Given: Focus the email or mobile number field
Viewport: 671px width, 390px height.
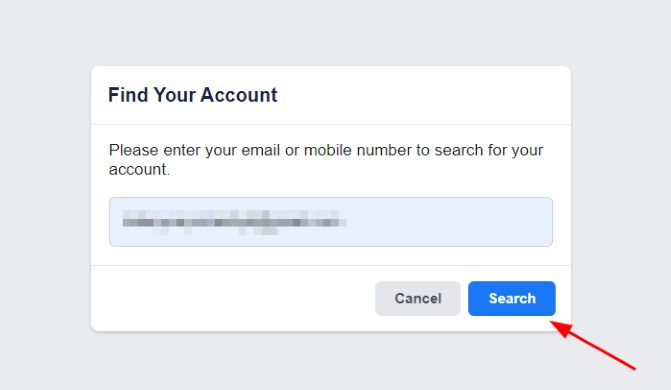Looking at the screenshot, I should pos(331,222).
